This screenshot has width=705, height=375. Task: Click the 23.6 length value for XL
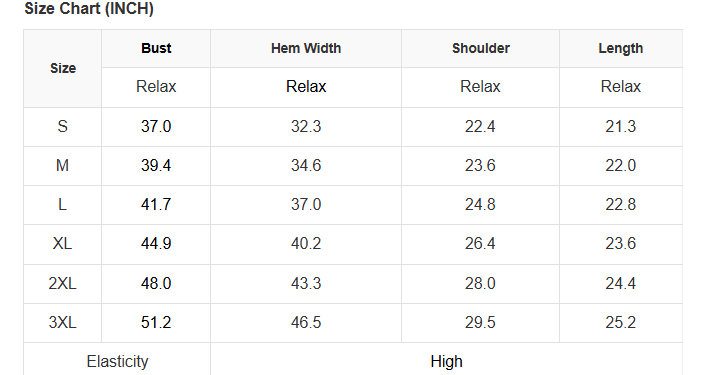click(620, 244)
